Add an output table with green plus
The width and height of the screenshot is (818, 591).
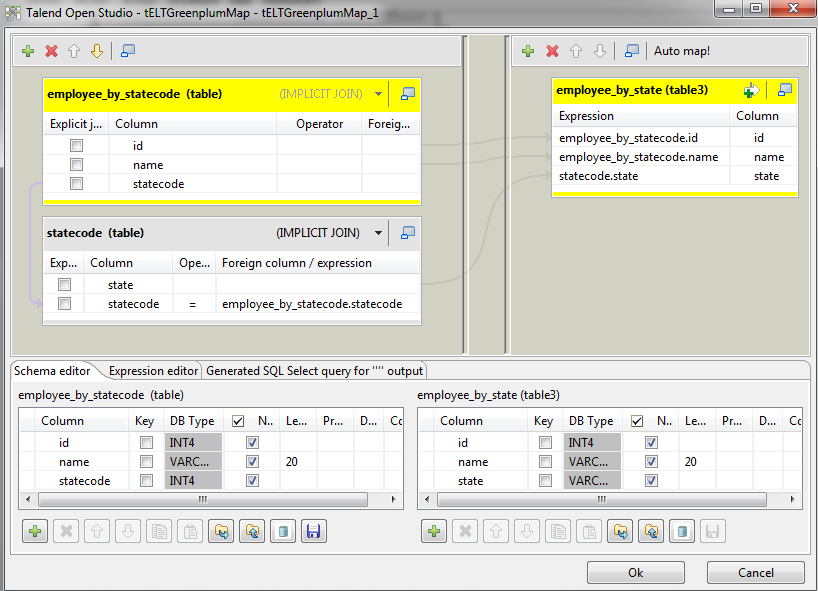point(528,51)
